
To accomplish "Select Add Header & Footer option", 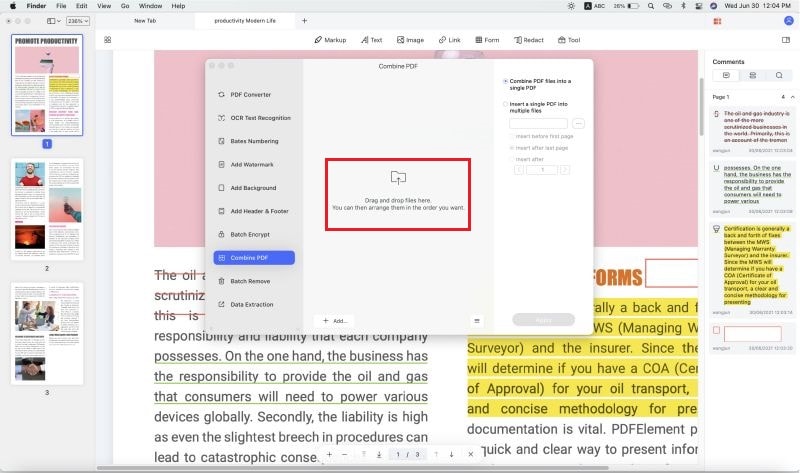I will [254, 211].
